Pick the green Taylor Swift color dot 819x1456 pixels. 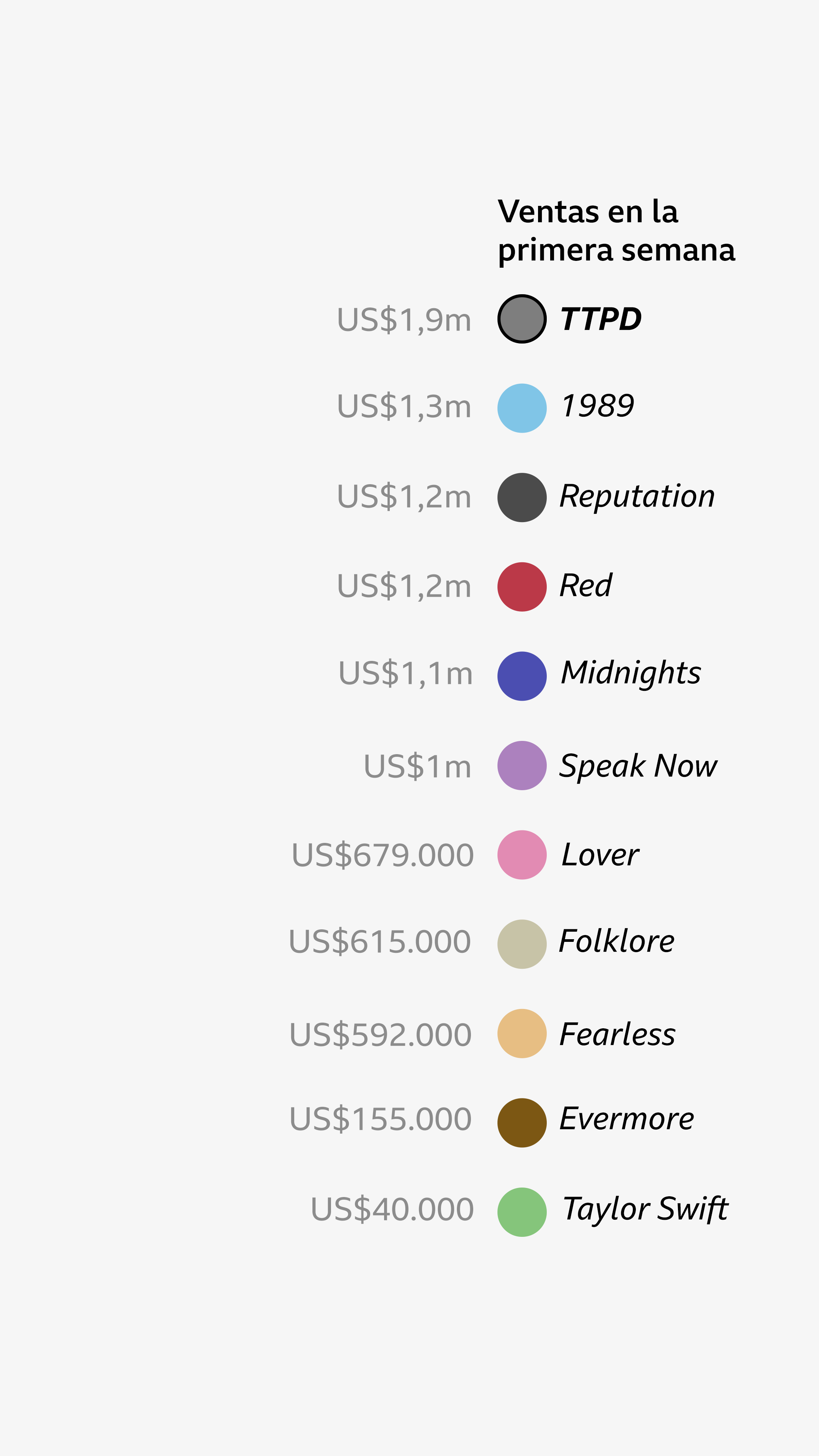click(522, 1212)
